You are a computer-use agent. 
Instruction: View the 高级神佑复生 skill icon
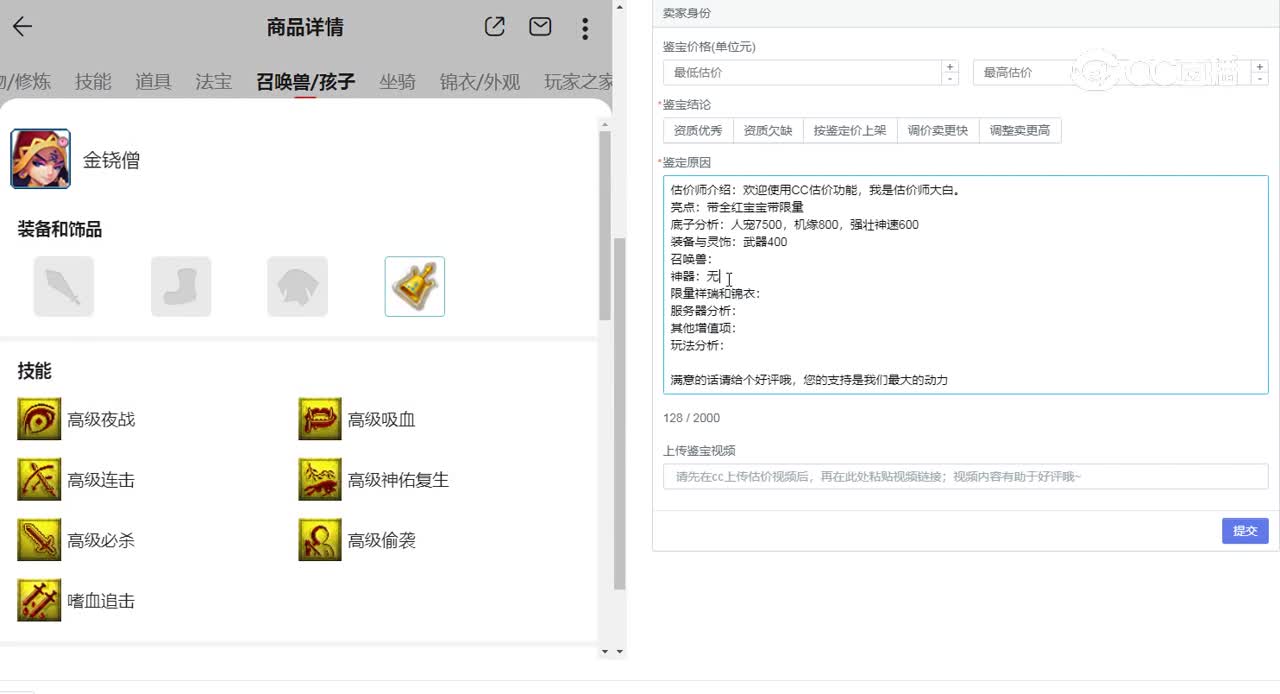pyautogui.click(x=319, y=480)
